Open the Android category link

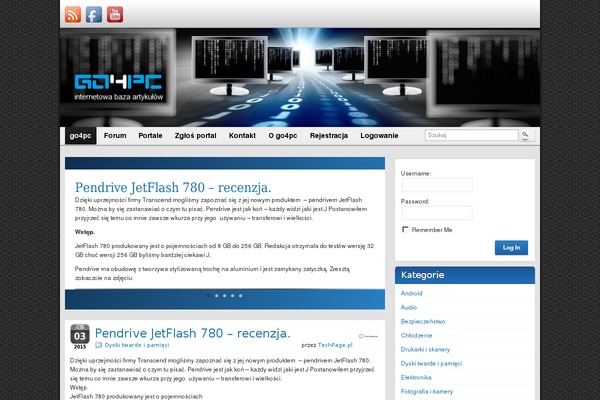tap(412, 293)
